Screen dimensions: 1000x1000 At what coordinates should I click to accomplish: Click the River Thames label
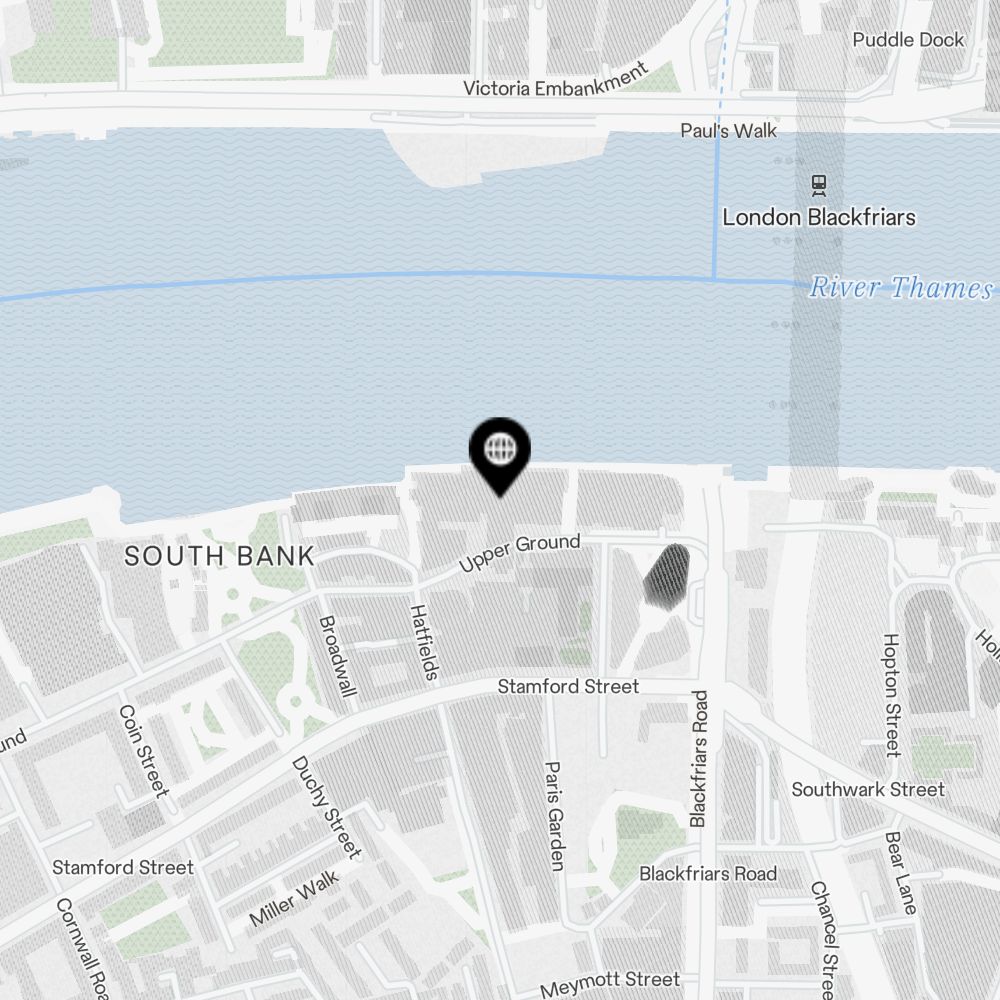coord(901,288)
